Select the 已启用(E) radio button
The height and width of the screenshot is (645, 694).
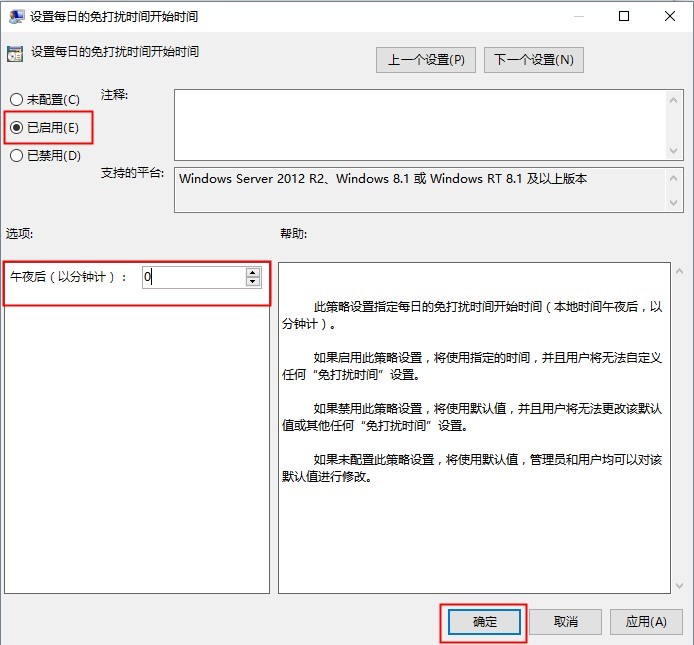click(16, 128)
